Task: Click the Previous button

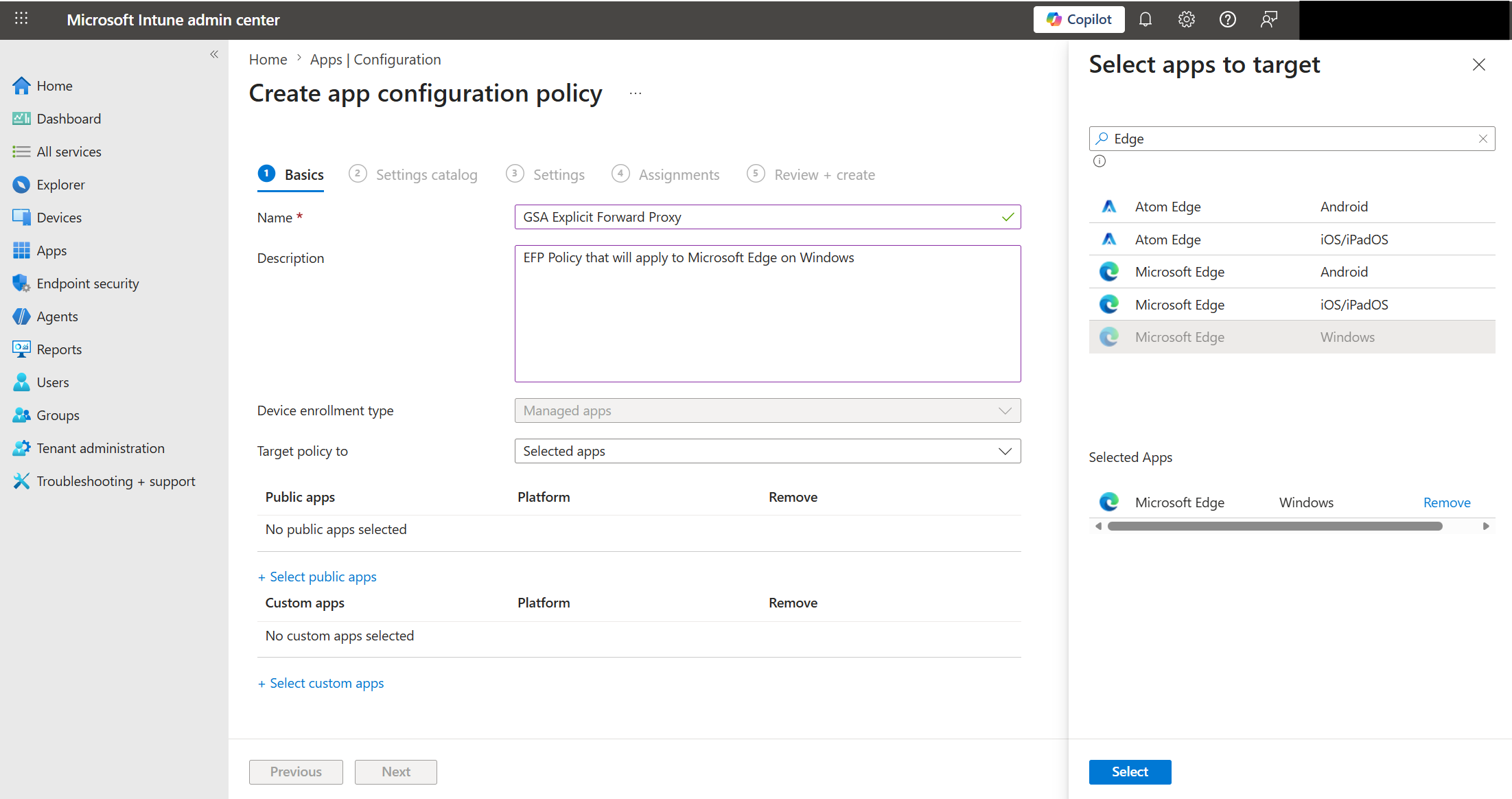Action: coord(296,772)
